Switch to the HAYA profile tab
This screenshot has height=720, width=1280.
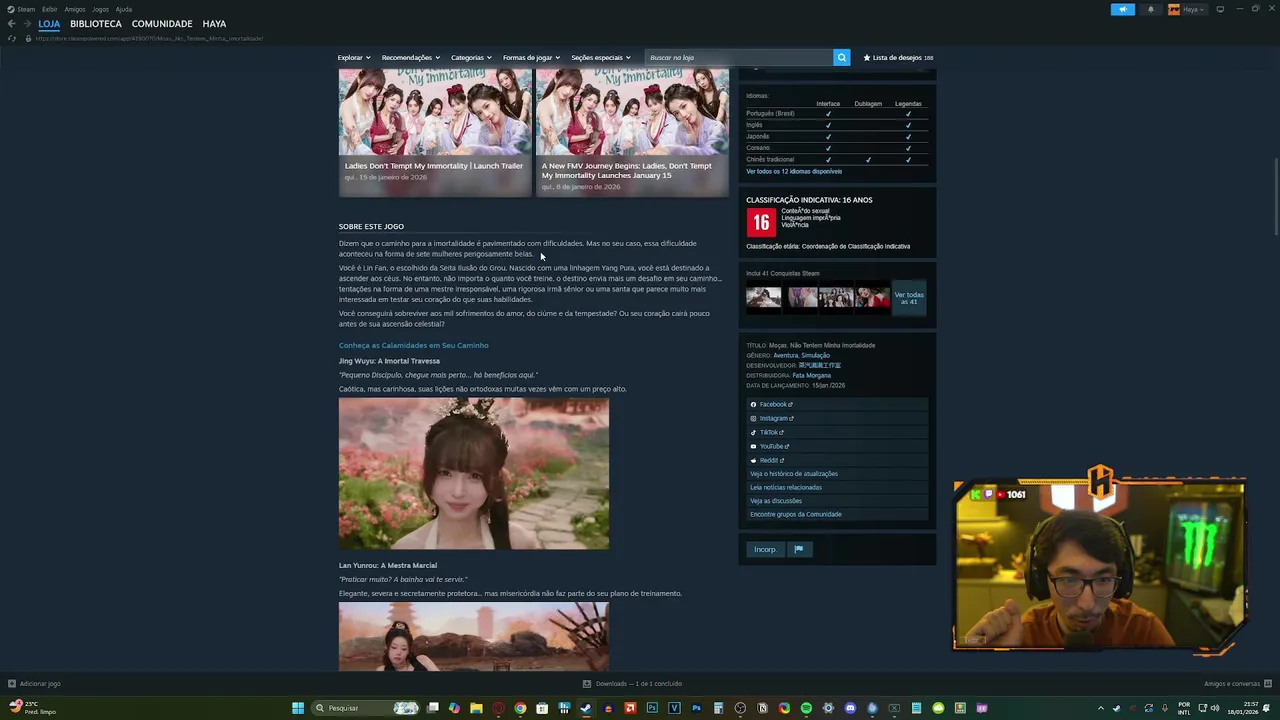(x=214, y=24)
